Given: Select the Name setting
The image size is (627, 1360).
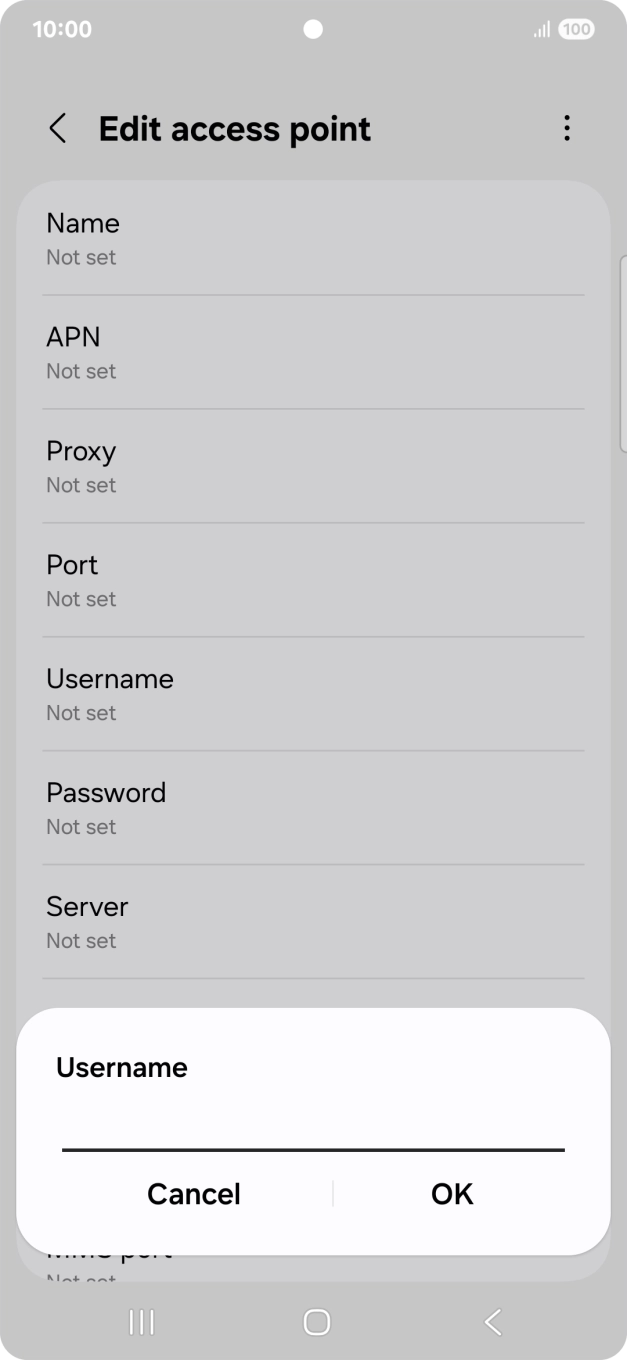Looking at the screenshot, I should click(313, 238).
